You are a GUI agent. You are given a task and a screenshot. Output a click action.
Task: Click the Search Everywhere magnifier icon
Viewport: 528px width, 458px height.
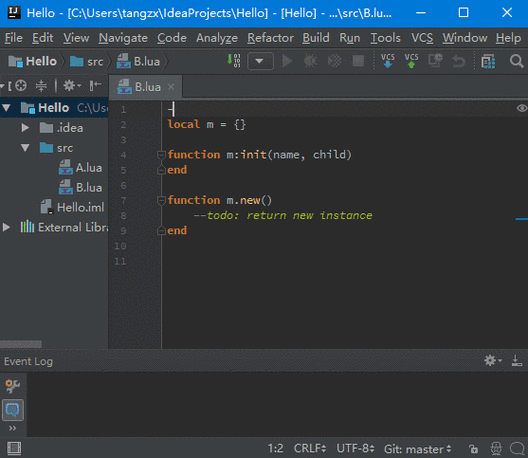[x=516, y=62]
